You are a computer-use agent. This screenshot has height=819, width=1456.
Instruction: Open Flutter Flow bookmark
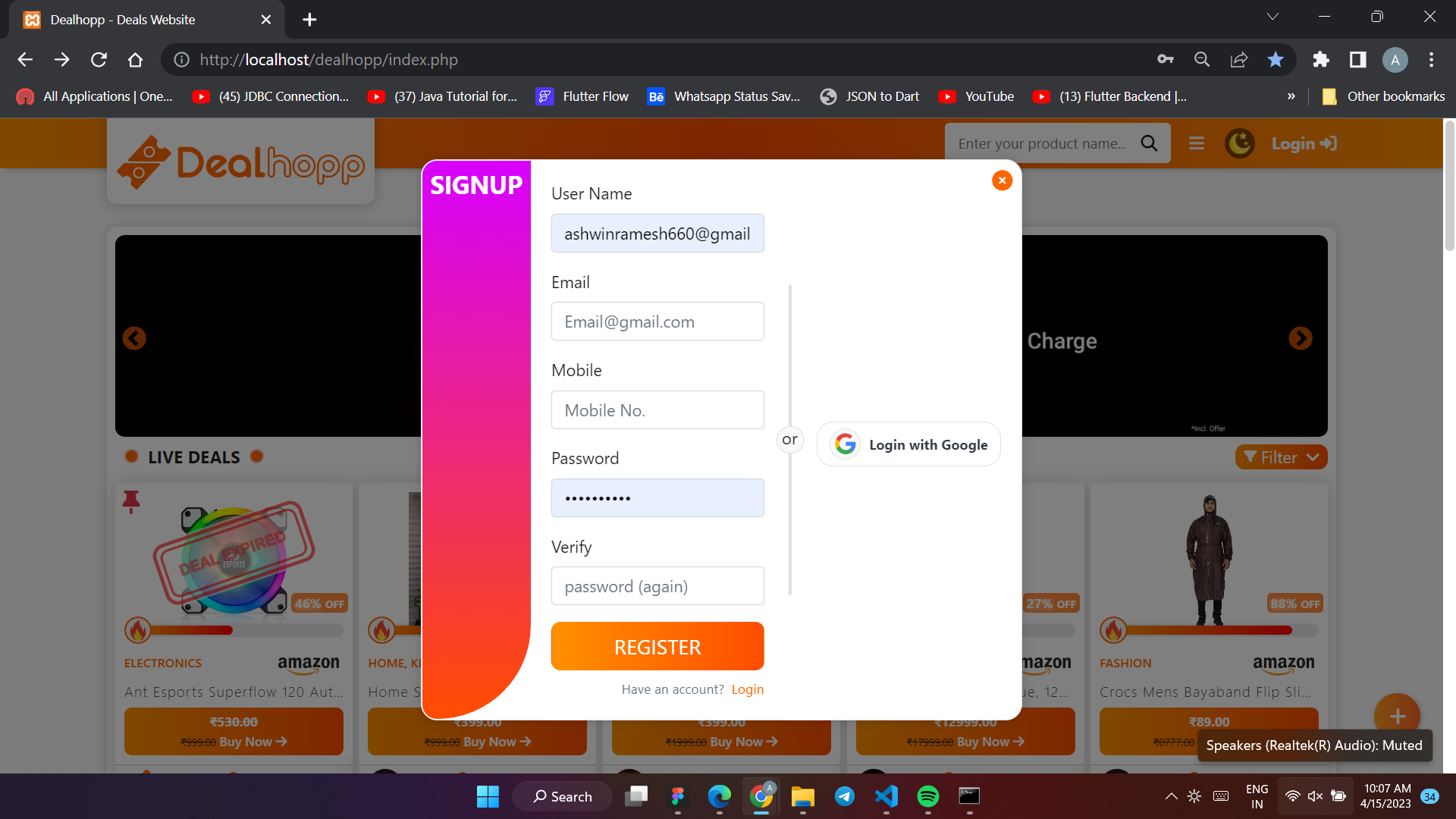coord(582,96)
